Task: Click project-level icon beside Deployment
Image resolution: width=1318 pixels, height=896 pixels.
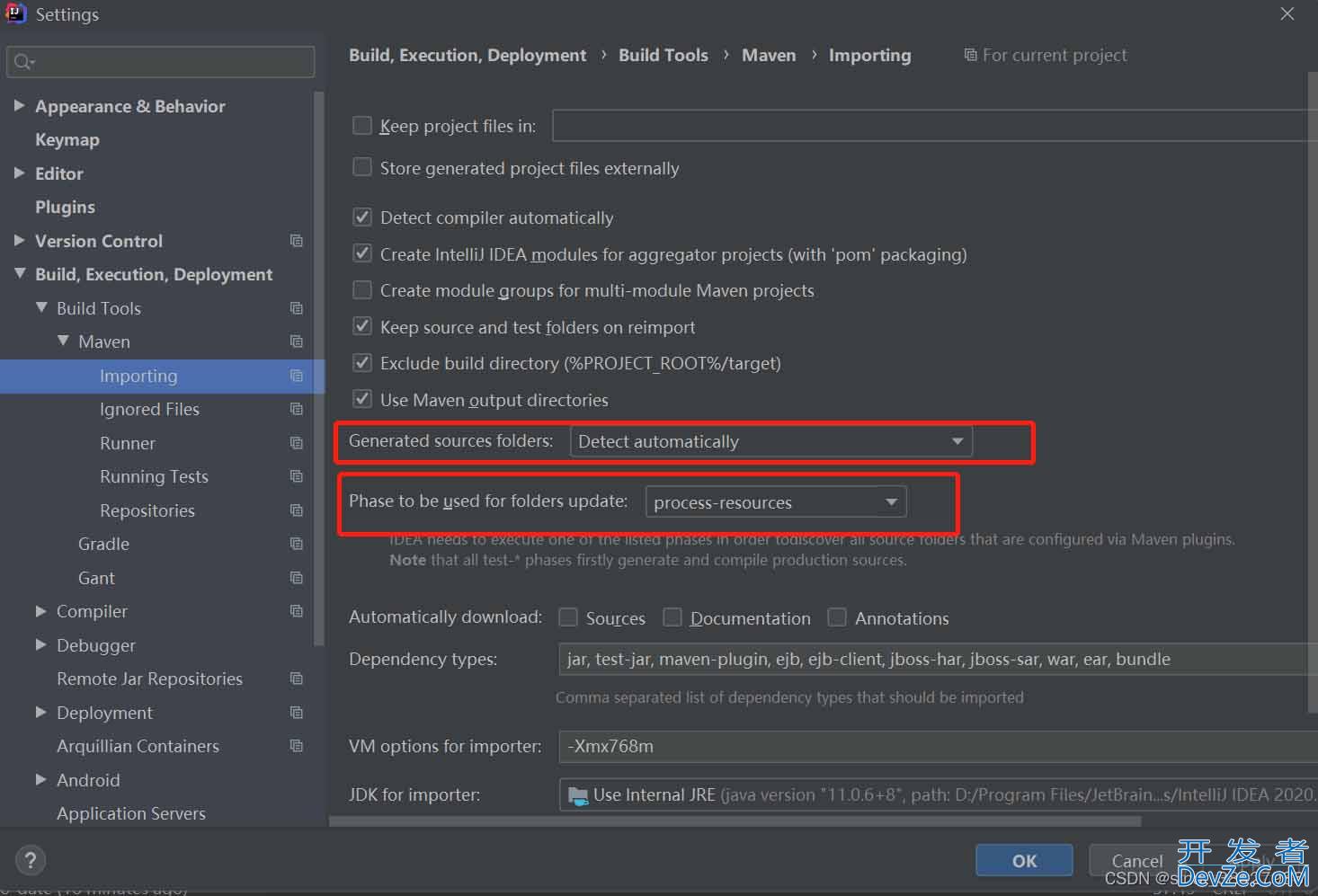Action: (297, 713)
